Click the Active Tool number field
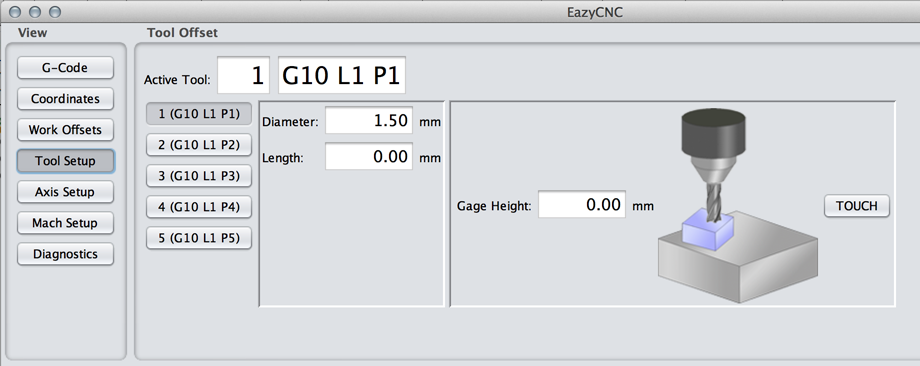Viewport: 920px width, 366px height. pyautogui.click(x=243, y=75)
